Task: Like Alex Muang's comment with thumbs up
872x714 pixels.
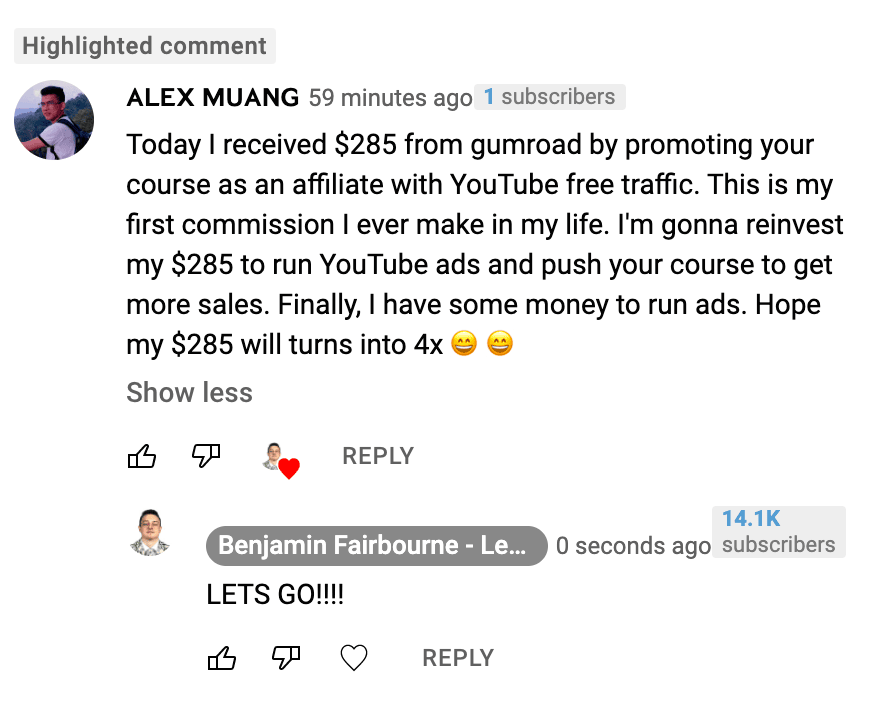Action: (x=143, y=457)
